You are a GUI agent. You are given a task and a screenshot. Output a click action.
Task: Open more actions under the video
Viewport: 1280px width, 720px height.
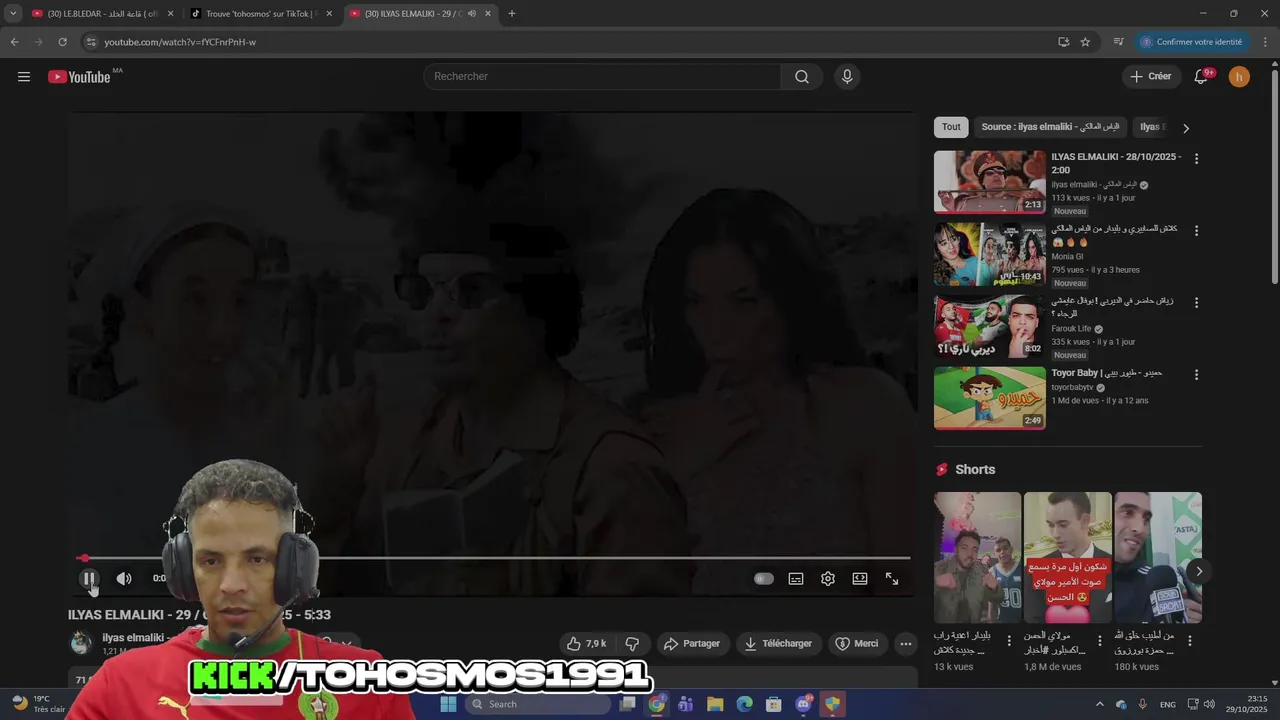[905, 644]
